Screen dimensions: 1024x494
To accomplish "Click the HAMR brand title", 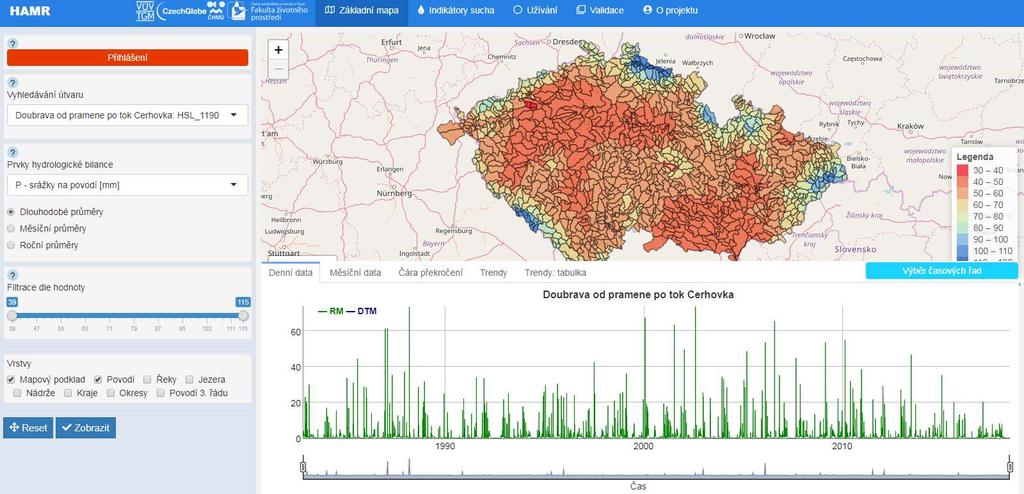I will 30,11.
